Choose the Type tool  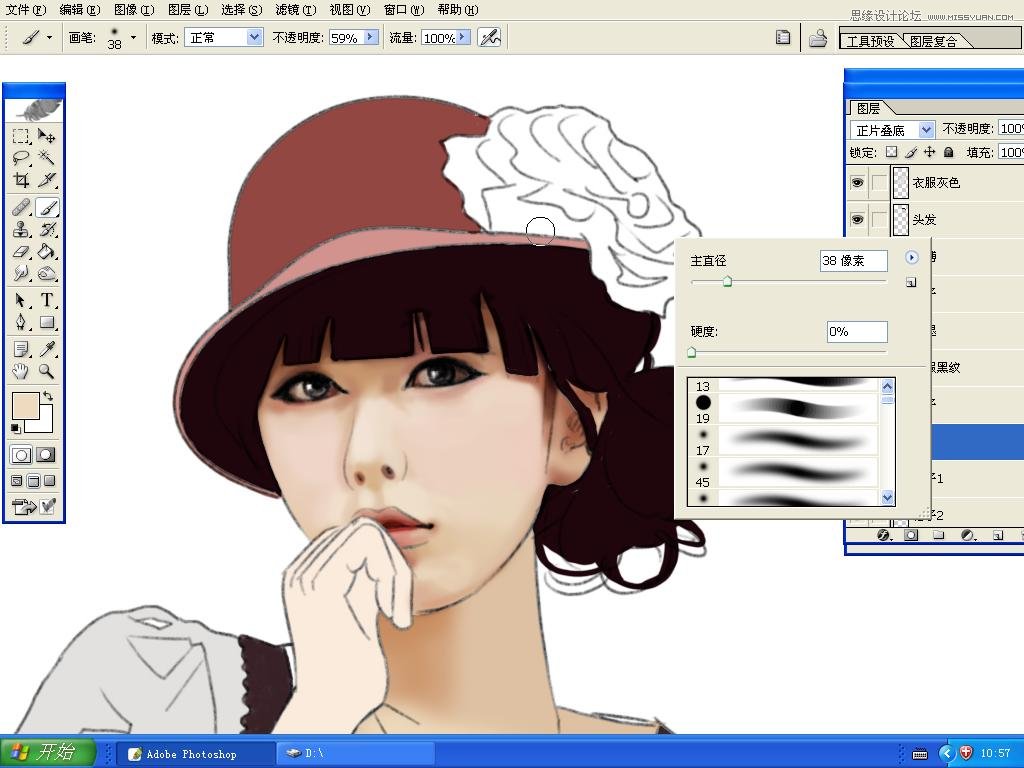(47, 300)
